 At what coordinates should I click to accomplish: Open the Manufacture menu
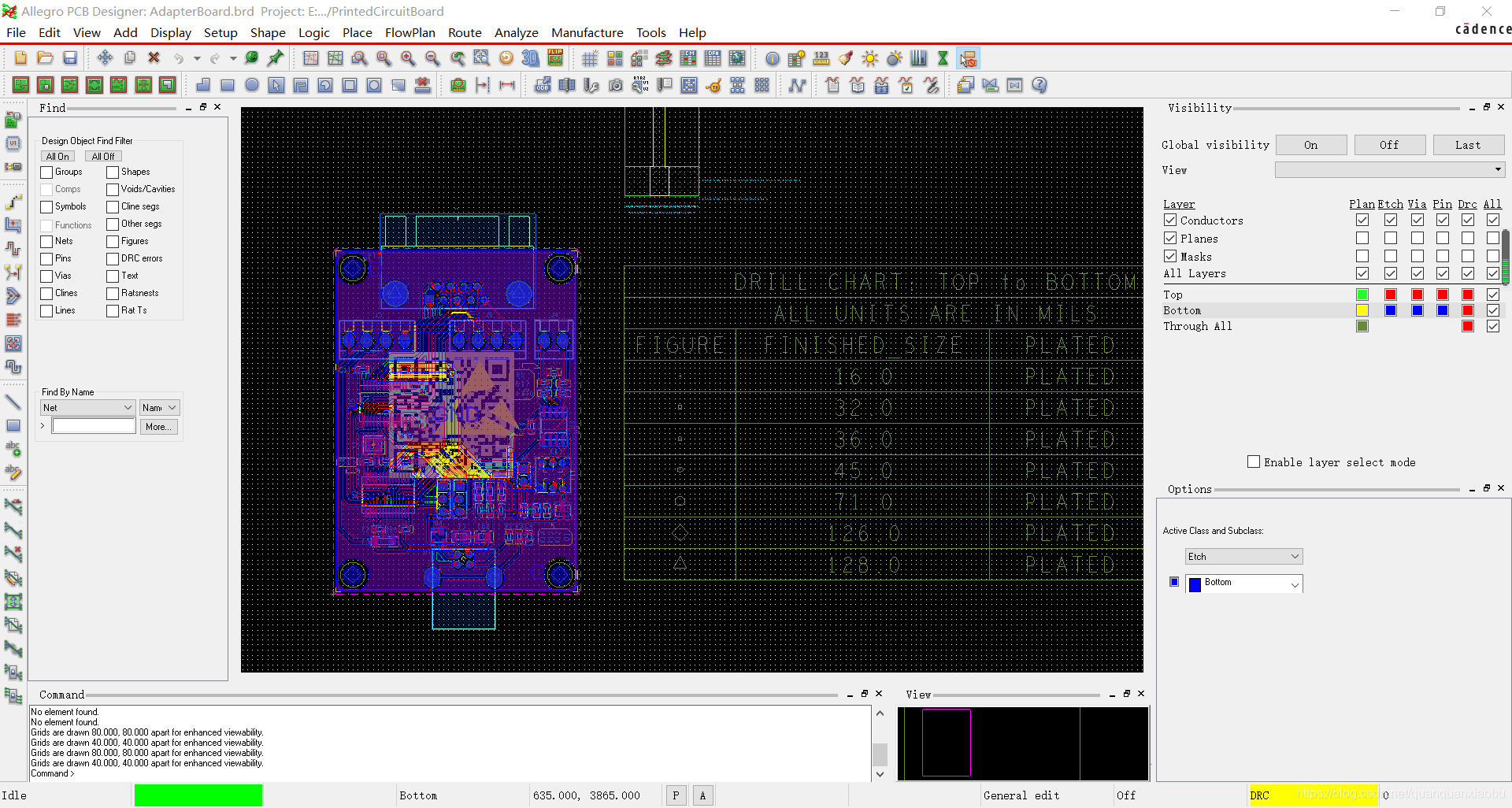(587, 32)
